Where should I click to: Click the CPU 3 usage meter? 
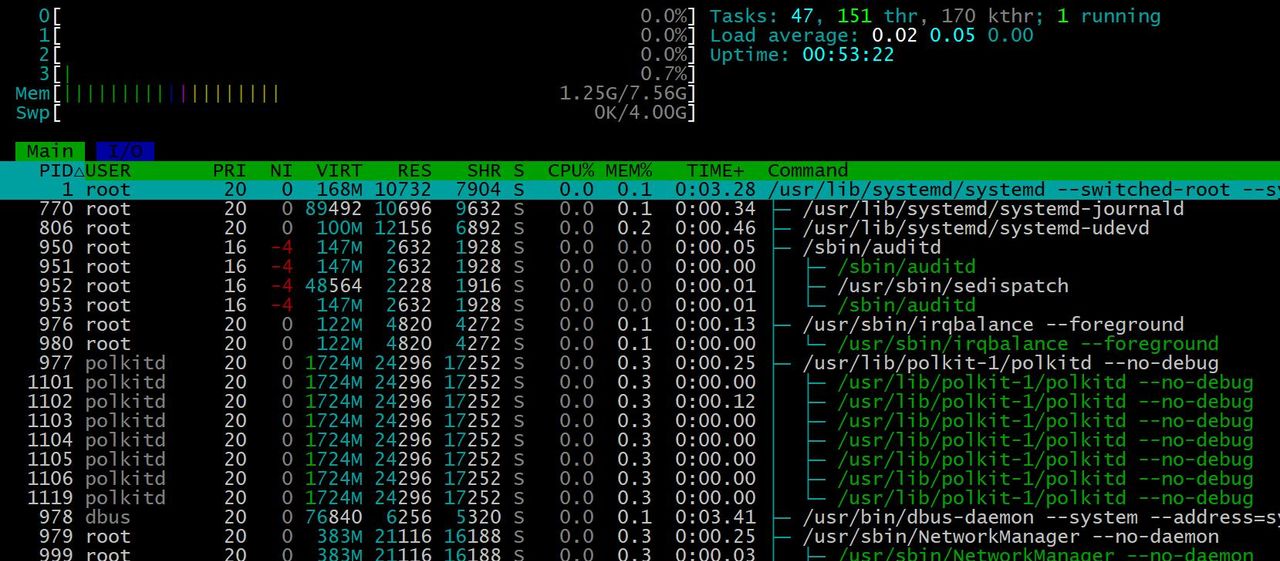click(367, 74)
